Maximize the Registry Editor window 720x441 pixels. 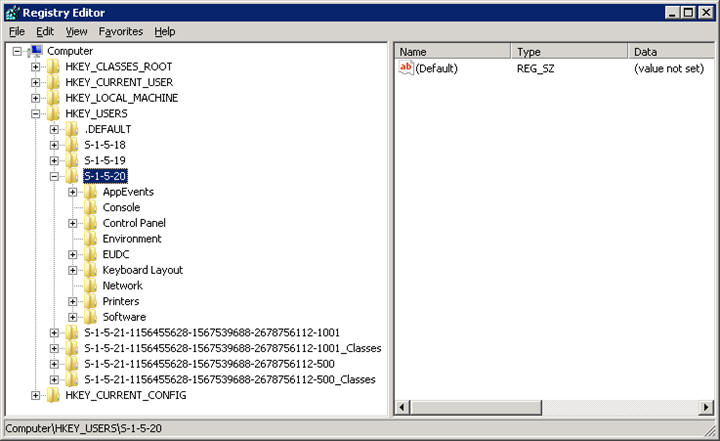coord(689,12)
